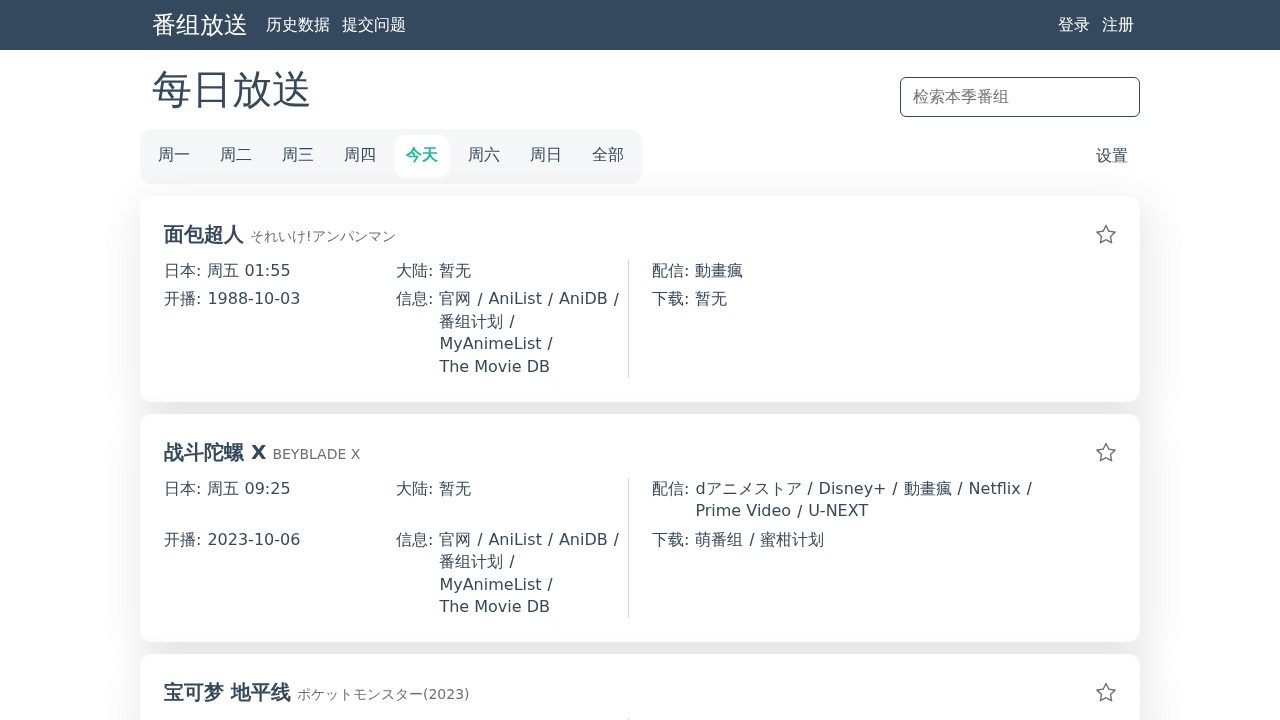
Task: Toggle star for 宝可梦 地平线
Action: (x=1105, y=693)
